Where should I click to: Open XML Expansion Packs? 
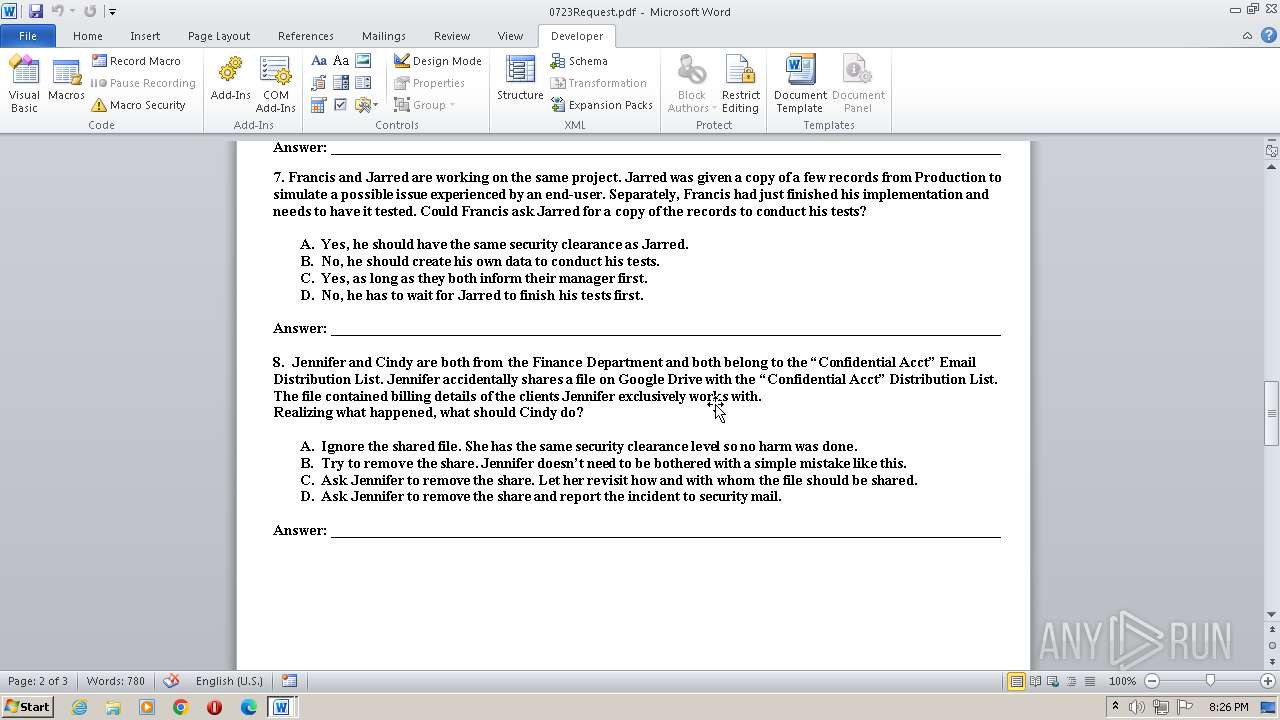(601, 105)
